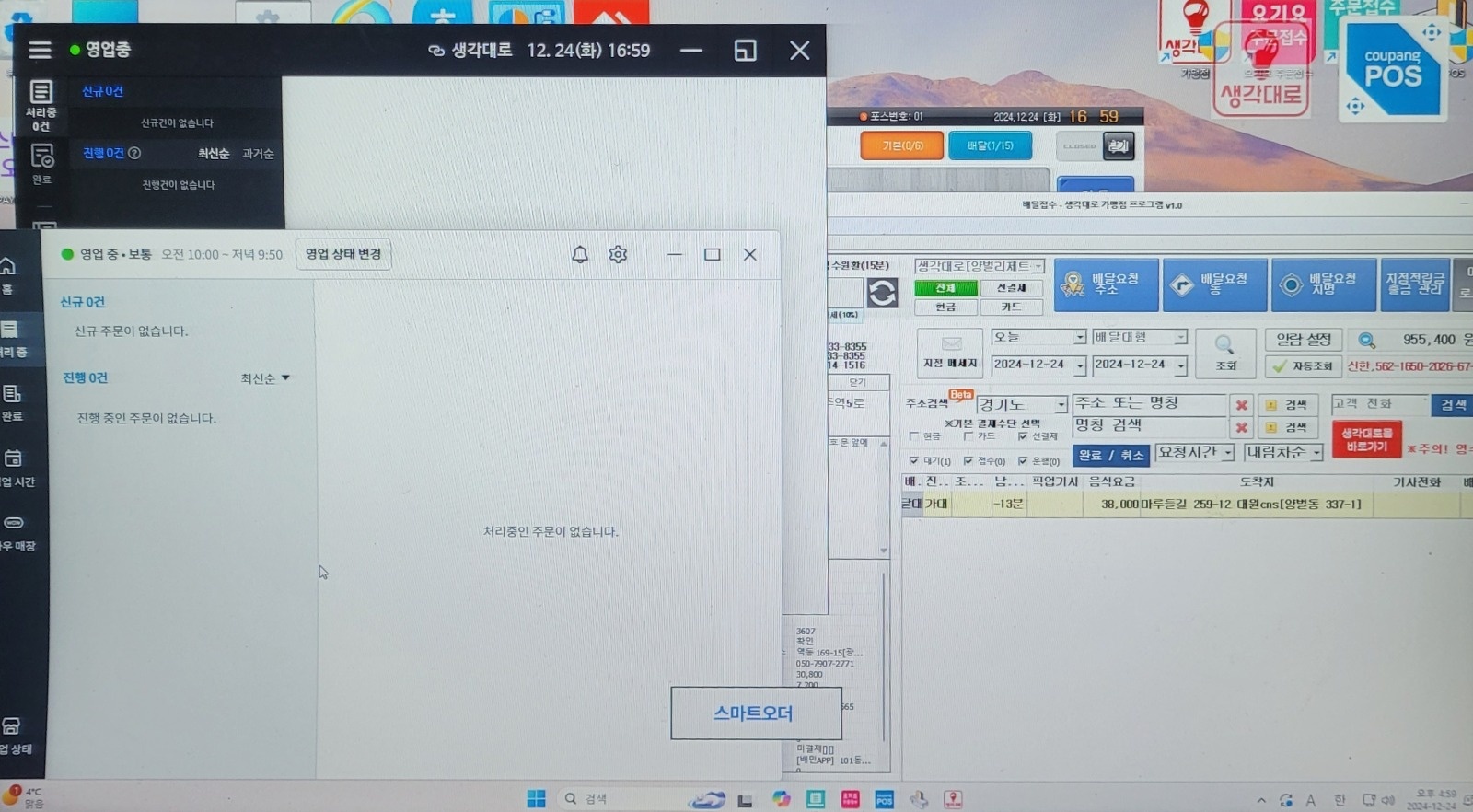Click 검색 button beside the 명칭 검색 field

click(x=1288, y=427)
